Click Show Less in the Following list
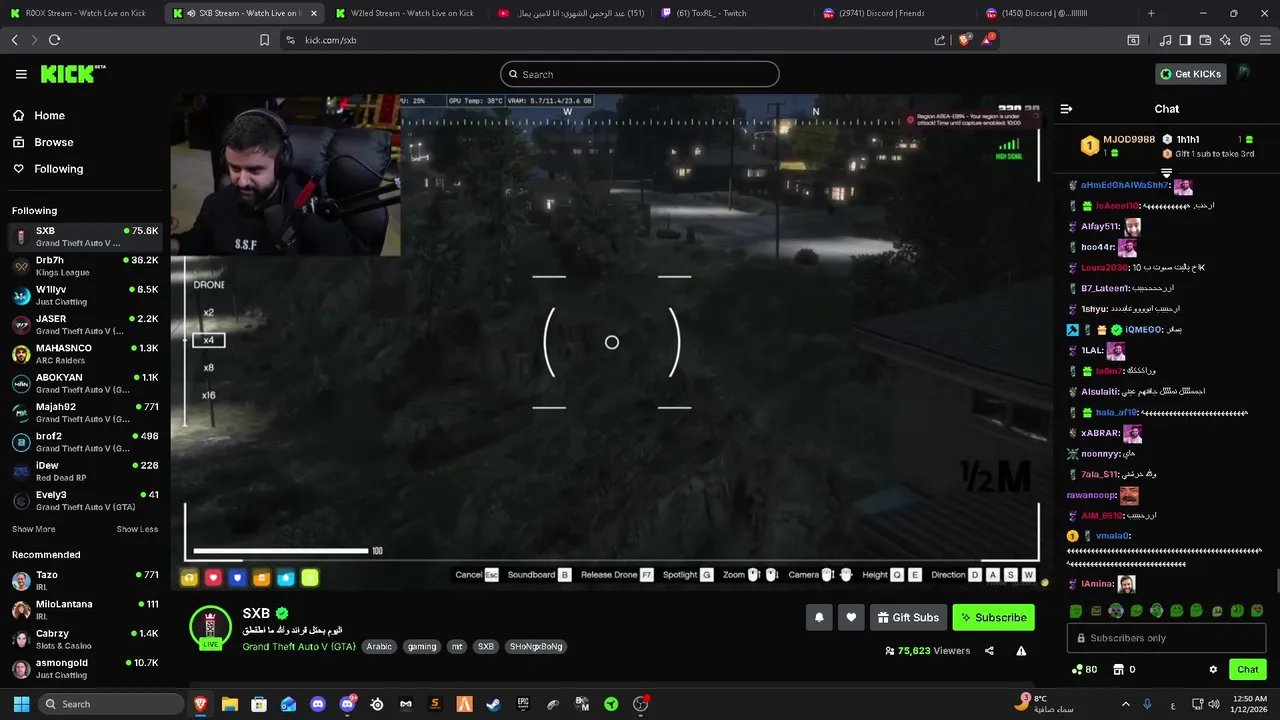Screen dimensions: 1280x720 pyautogui.click(x=137, y=529)
